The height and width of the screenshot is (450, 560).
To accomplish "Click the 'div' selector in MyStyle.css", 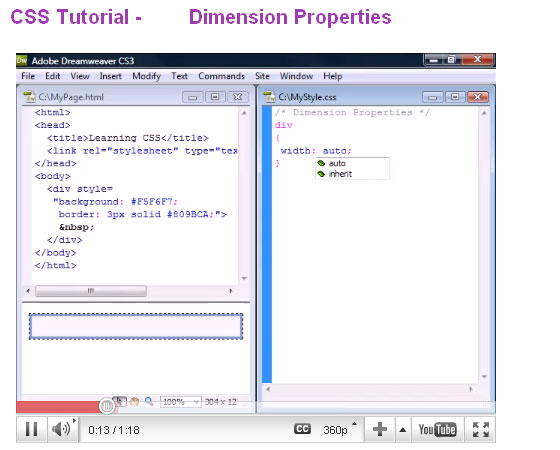I will (x=284, y=125).
